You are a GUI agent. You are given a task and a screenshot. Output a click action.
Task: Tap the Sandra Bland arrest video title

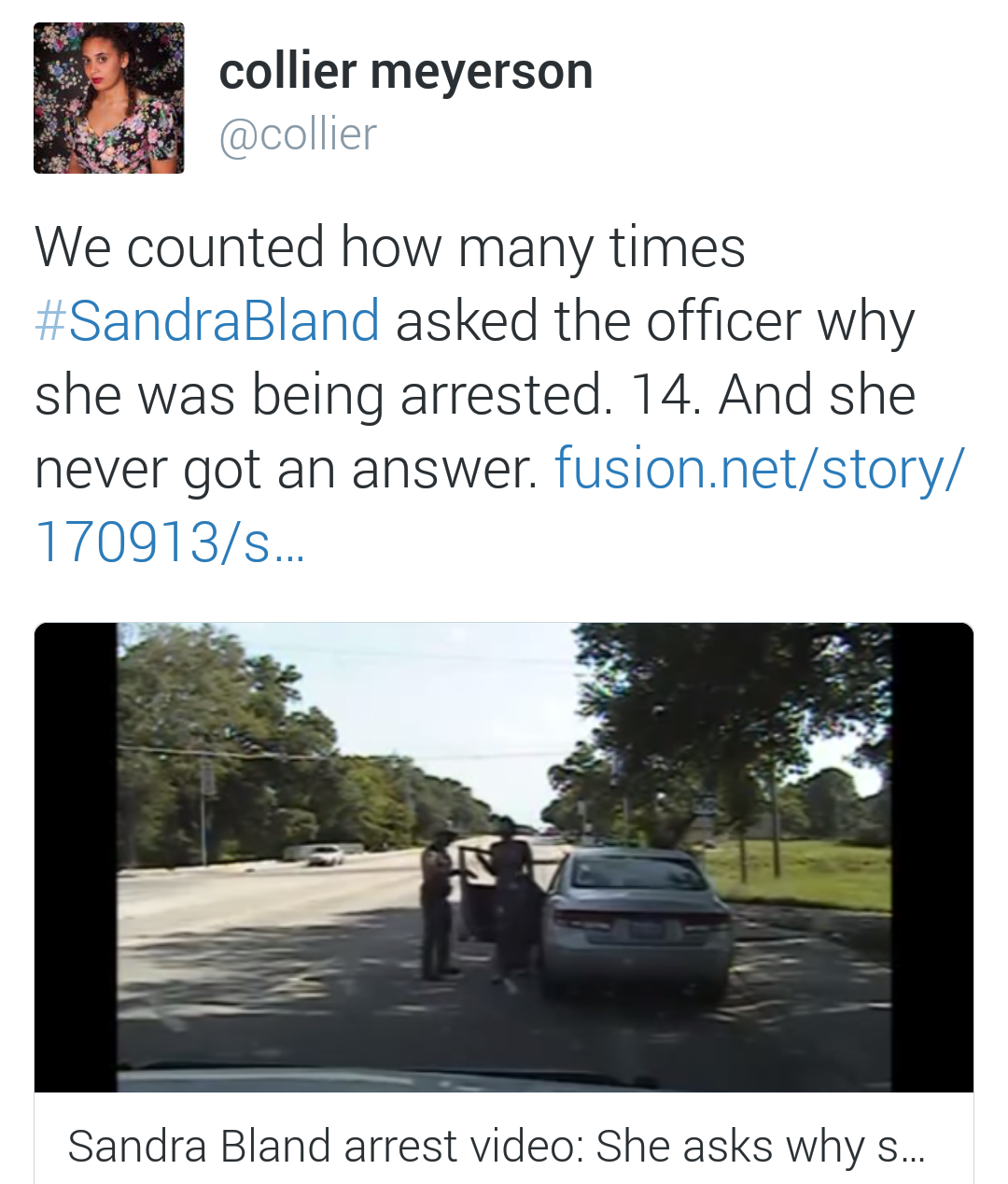point(496,1146)
